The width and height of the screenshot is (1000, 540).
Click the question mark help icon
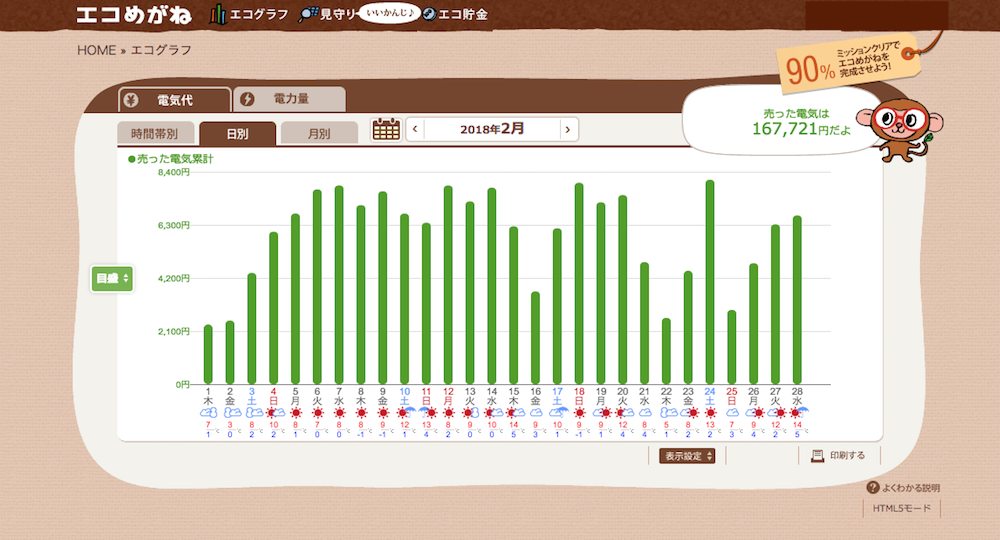[x=873, y=488]
